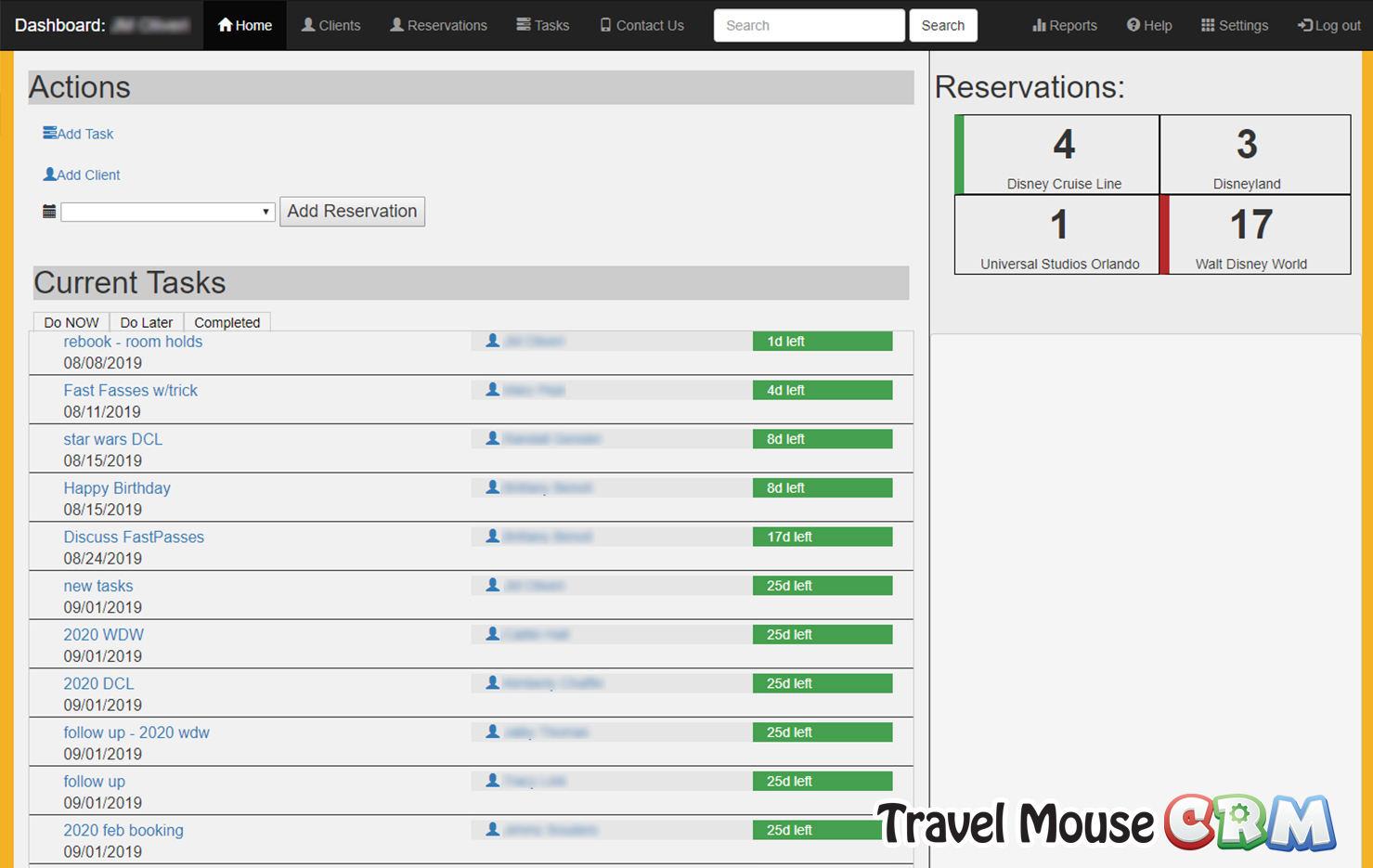Click client icon on '2020 WDW' row
The width and height of the screenshot is (1373, 868).
pyautogui.click(x=493, y=634)
